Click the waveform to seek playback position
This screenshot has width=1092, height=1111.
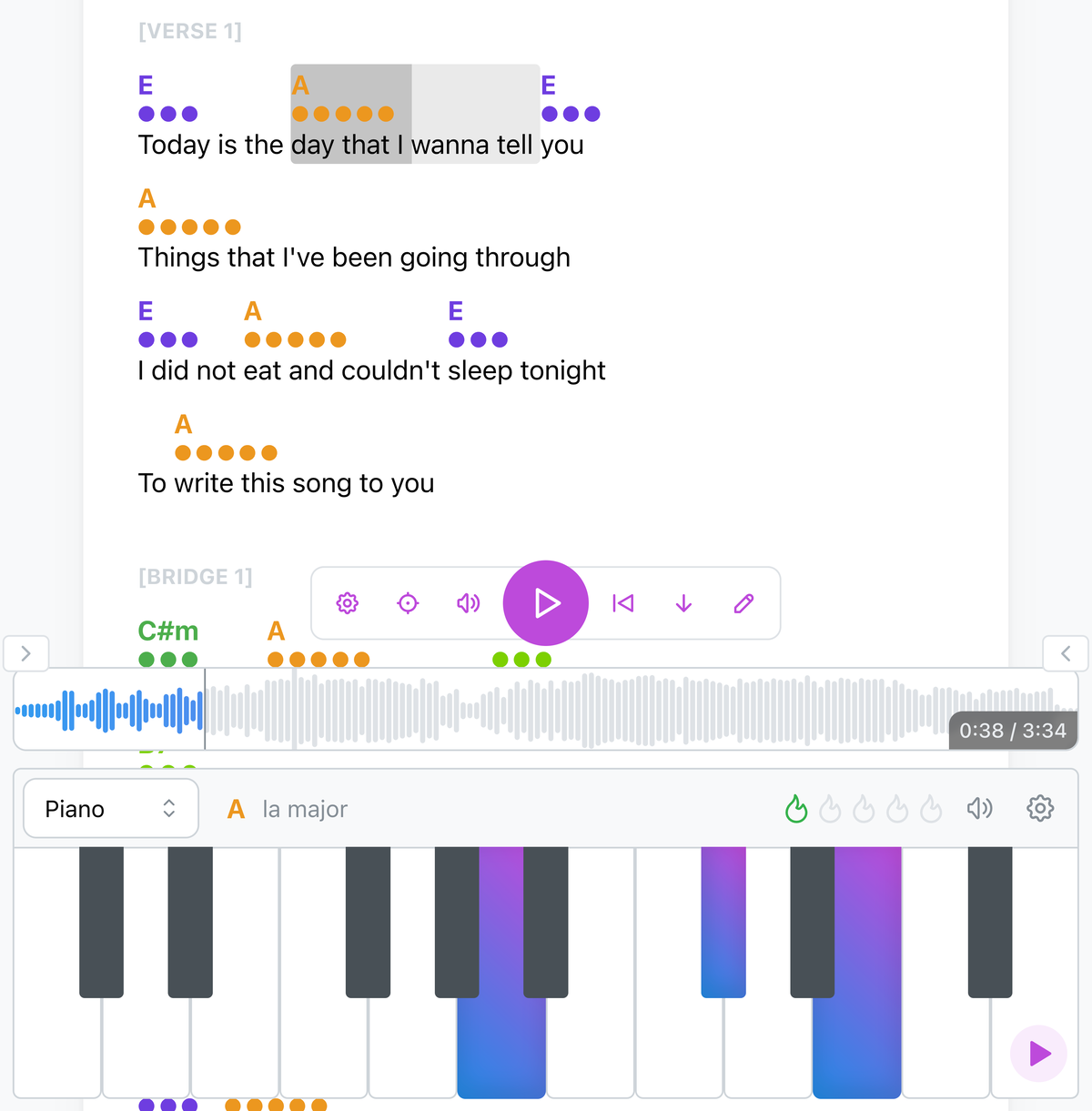coord(546,710)
